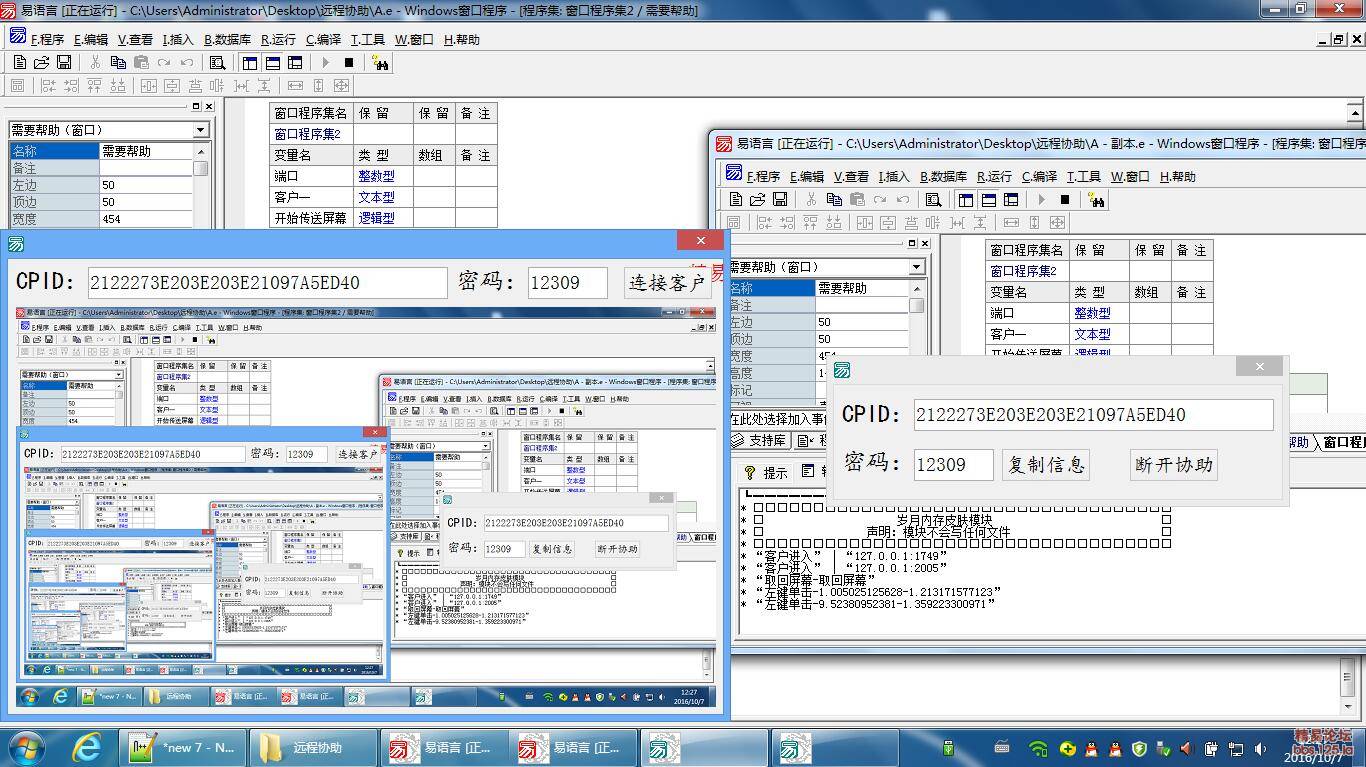Click Run triangle icon in A.e toolbar

pyautogui.click(x=325, y=62)
